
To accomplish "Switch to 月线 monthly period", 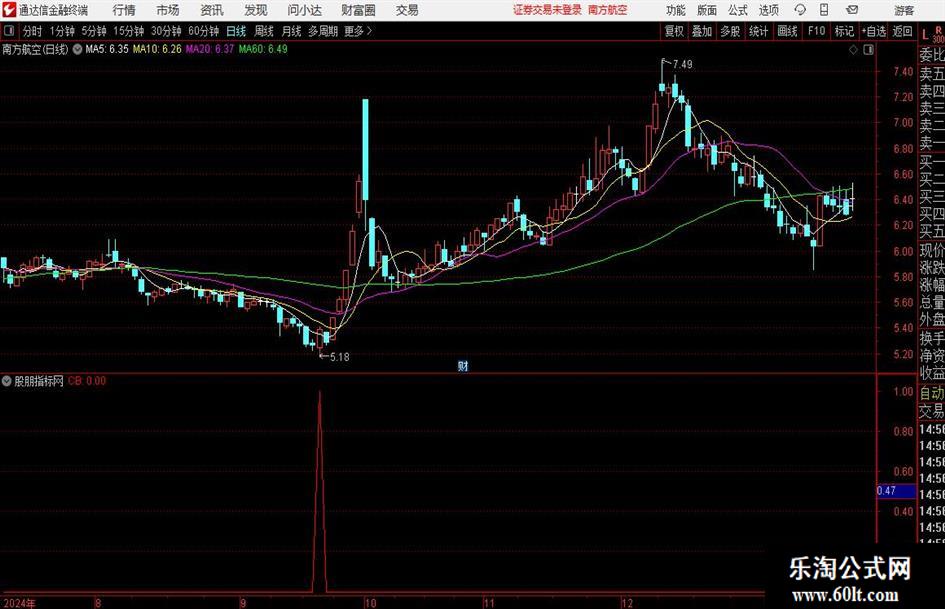I will point(292,31).
